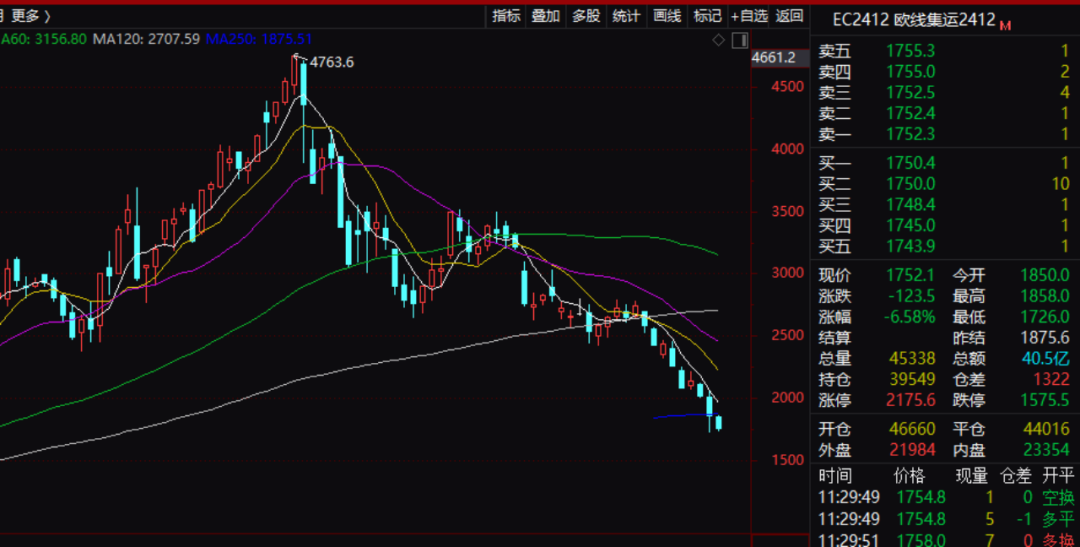Select the MA120 moving average label
Image resolution: width=1080 pixels, height=547 pixels.
[146, 39]
